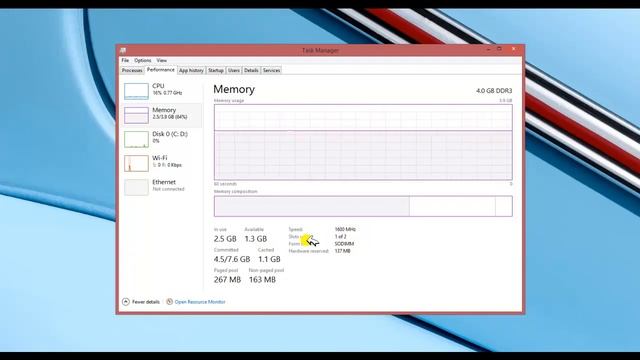
Task: Click the memory usage graph
Action: coord(363,142)
